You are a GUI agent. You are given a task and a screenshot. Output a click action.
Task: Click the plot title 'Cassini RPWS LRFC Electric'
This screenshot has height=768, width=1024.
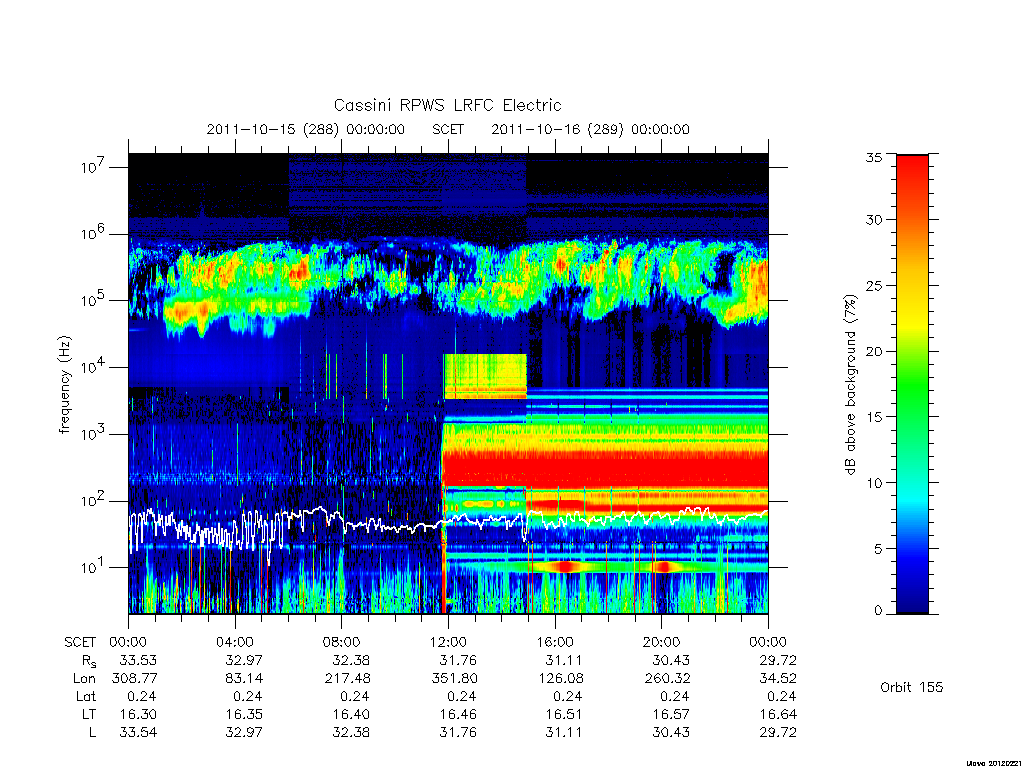click(447, 105)
